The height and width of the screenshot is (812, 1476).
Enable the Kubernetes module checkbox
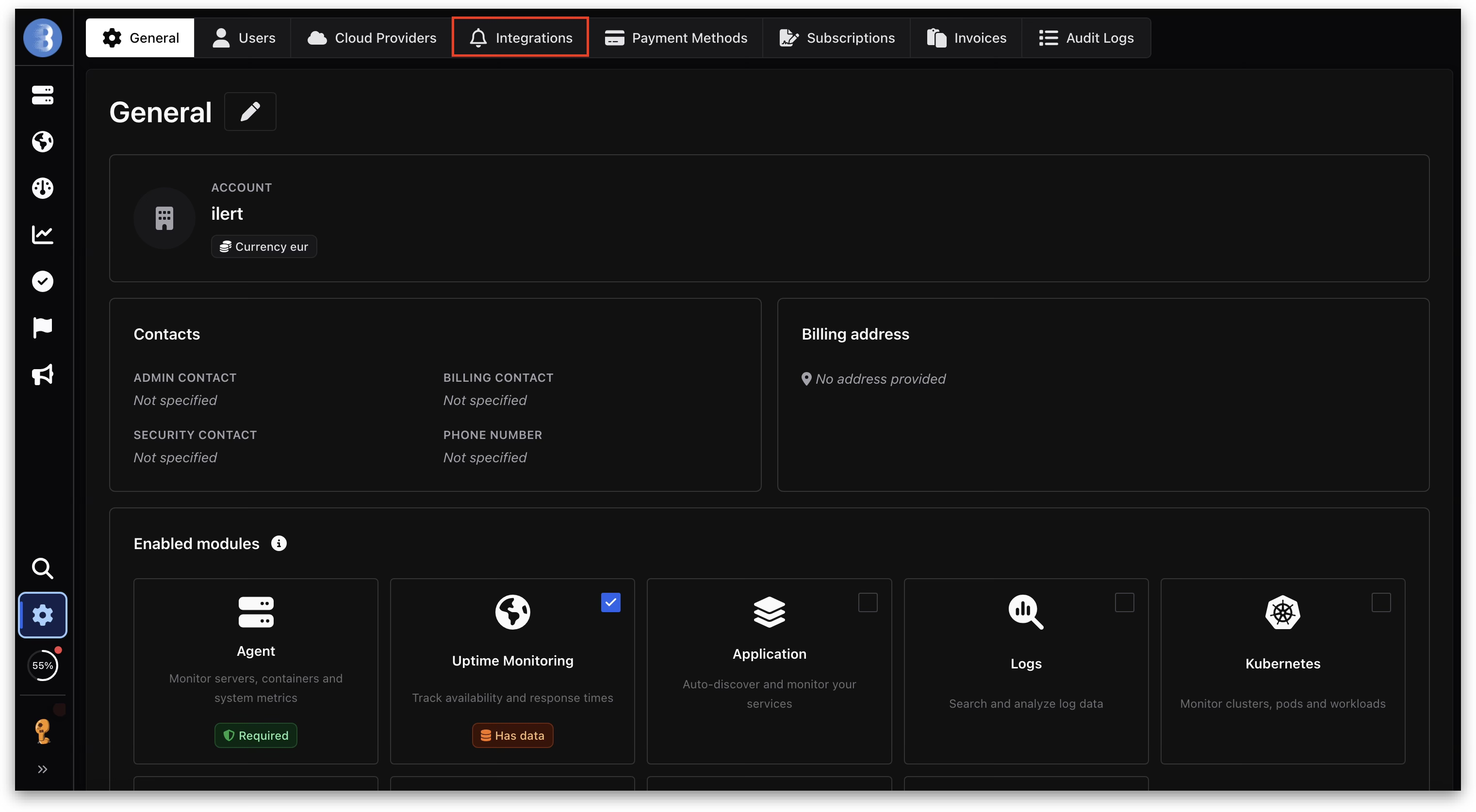(x=1381, y=602)
